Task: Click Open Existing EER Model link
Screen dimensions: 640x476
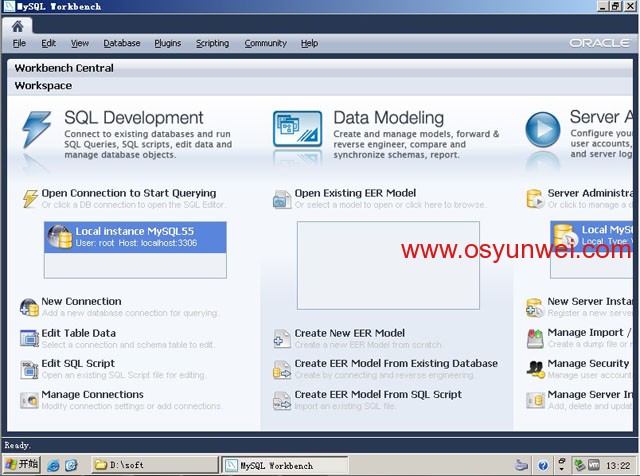Action: point(355,193)
